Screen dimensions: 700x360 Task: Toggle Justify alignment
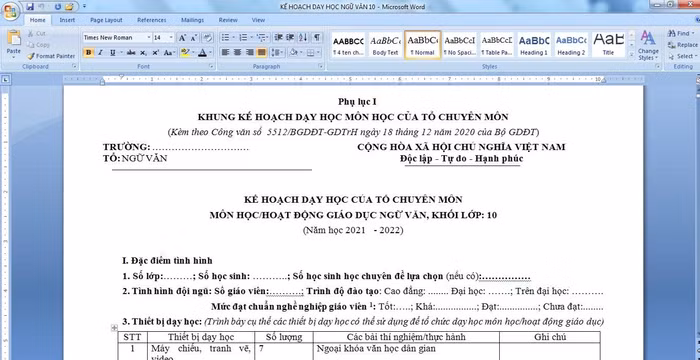[262, 53]
